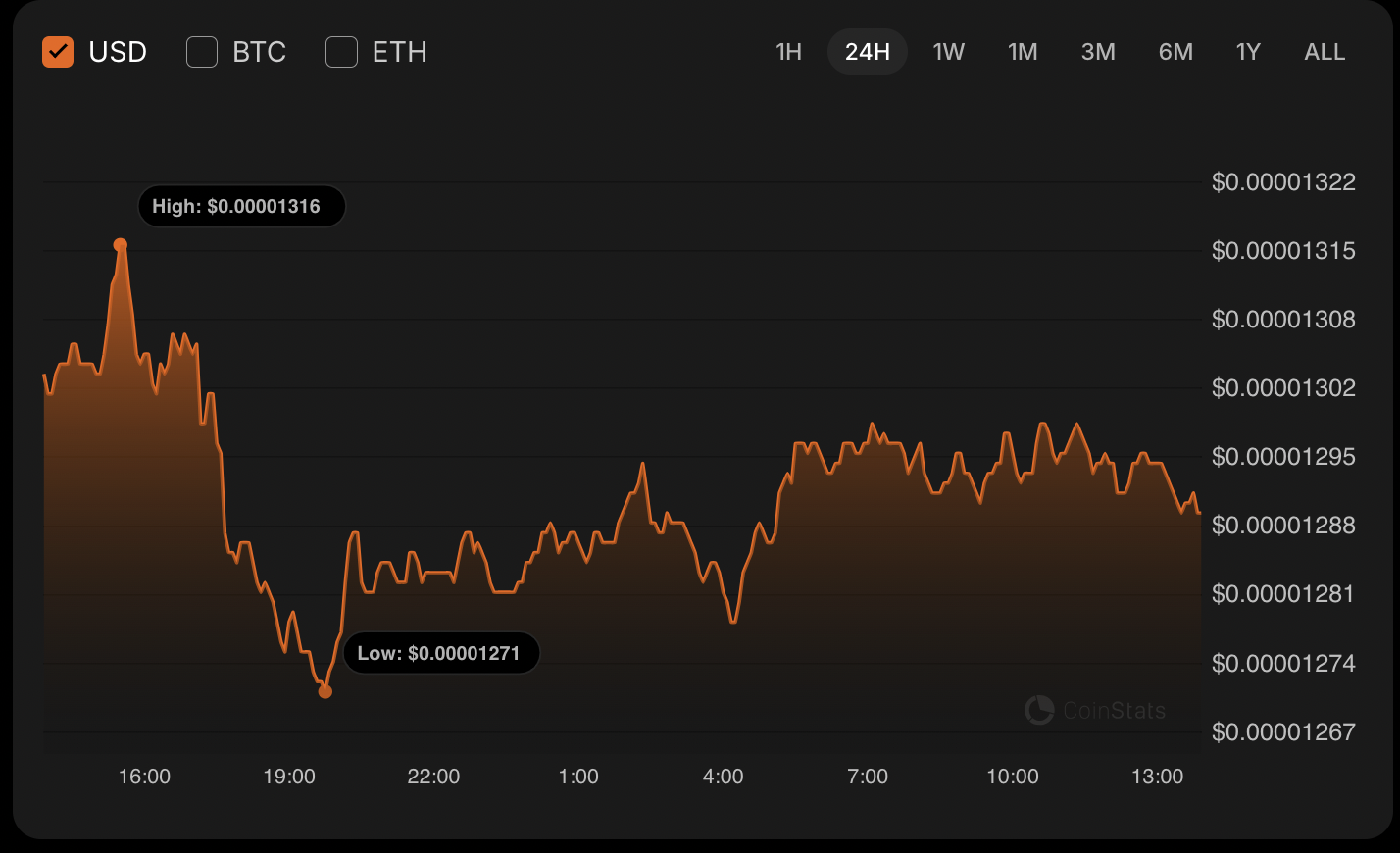Screen dimensions: 1400x853
Task: Enable the BTC currency checkbox
Action: click(x=202, y=52)
